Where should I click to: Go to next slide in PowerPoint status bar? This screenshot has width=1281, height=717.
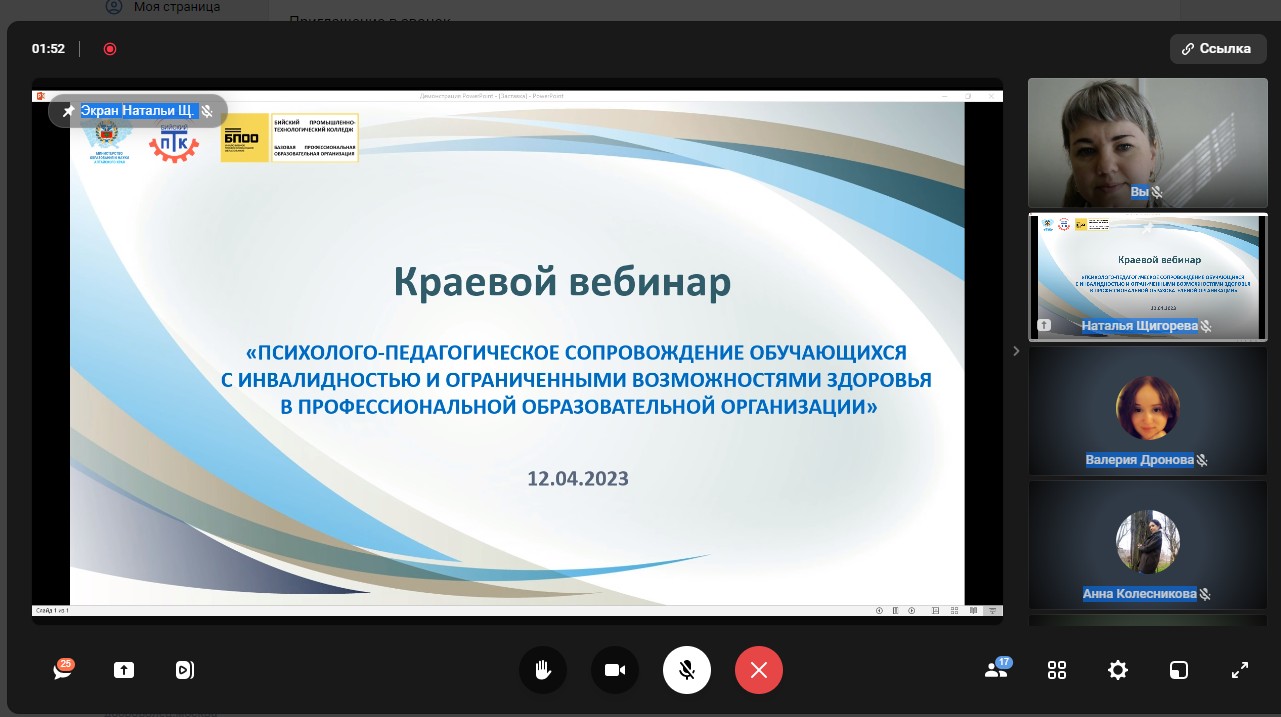click(x=913, y=610)
